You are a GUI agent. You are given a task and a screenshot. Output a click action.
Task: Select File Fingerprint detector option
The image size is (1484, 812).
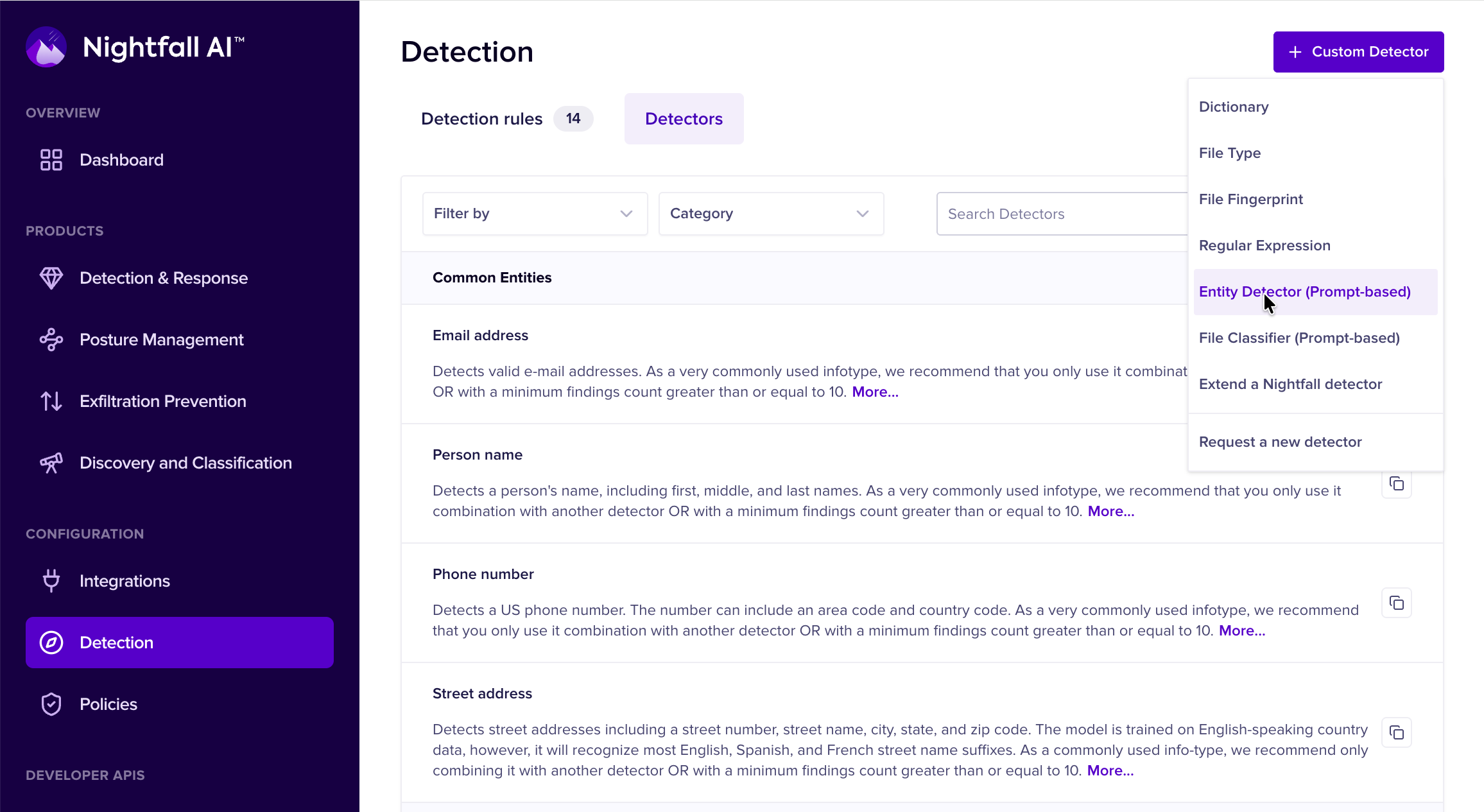tap(1250, 200)
